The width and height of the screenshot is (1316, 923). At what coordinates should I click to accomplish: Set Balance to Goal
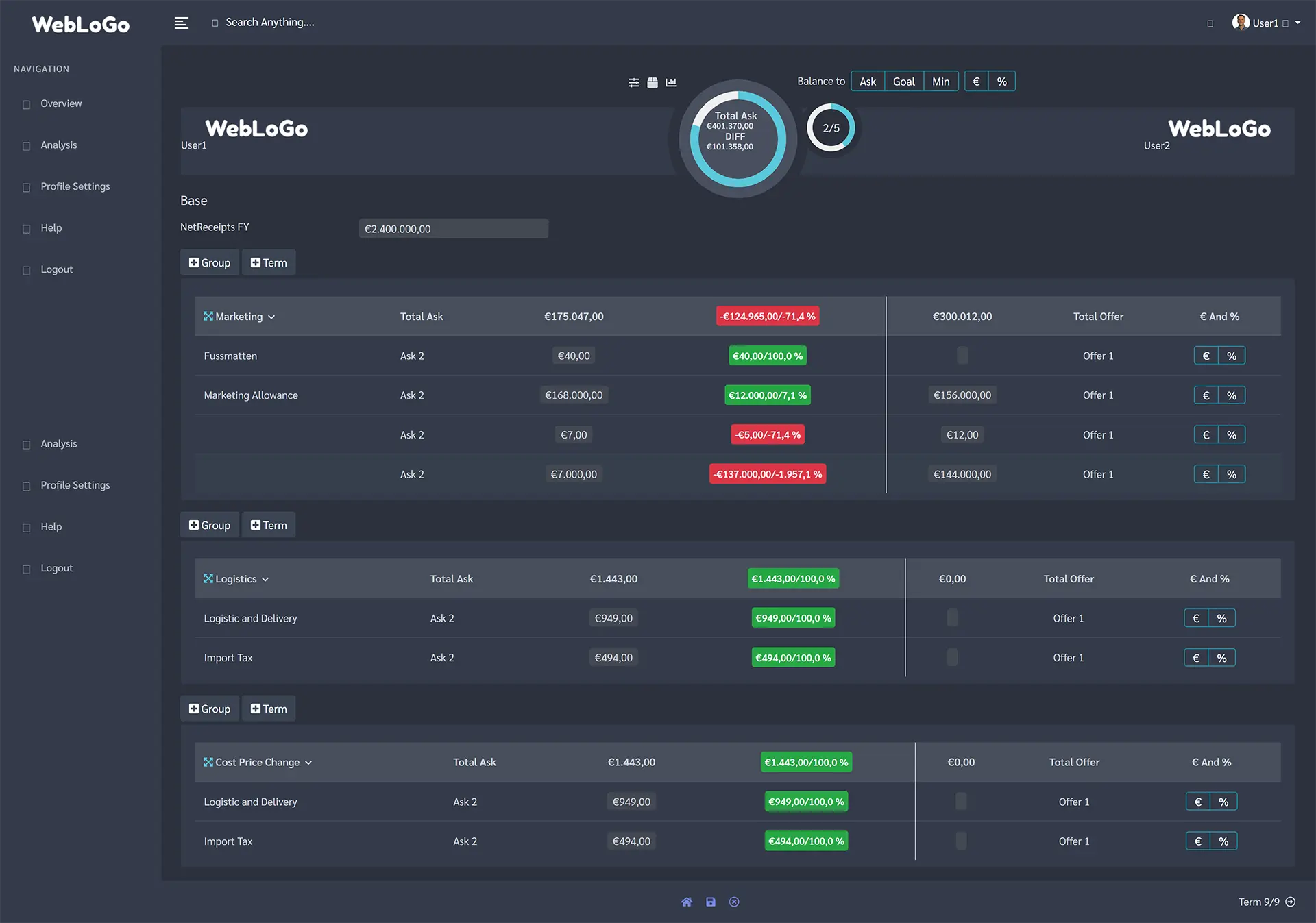[x=904, y=82]
